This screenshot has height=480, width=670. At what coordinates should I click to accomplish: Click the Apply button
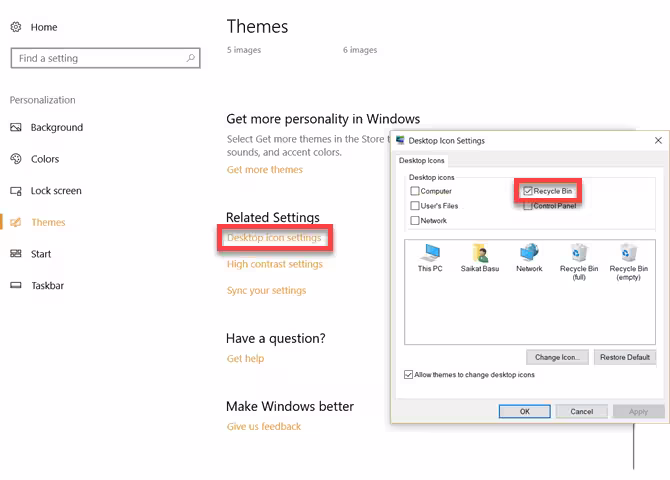pyautogui.click(x=638, y=412)
